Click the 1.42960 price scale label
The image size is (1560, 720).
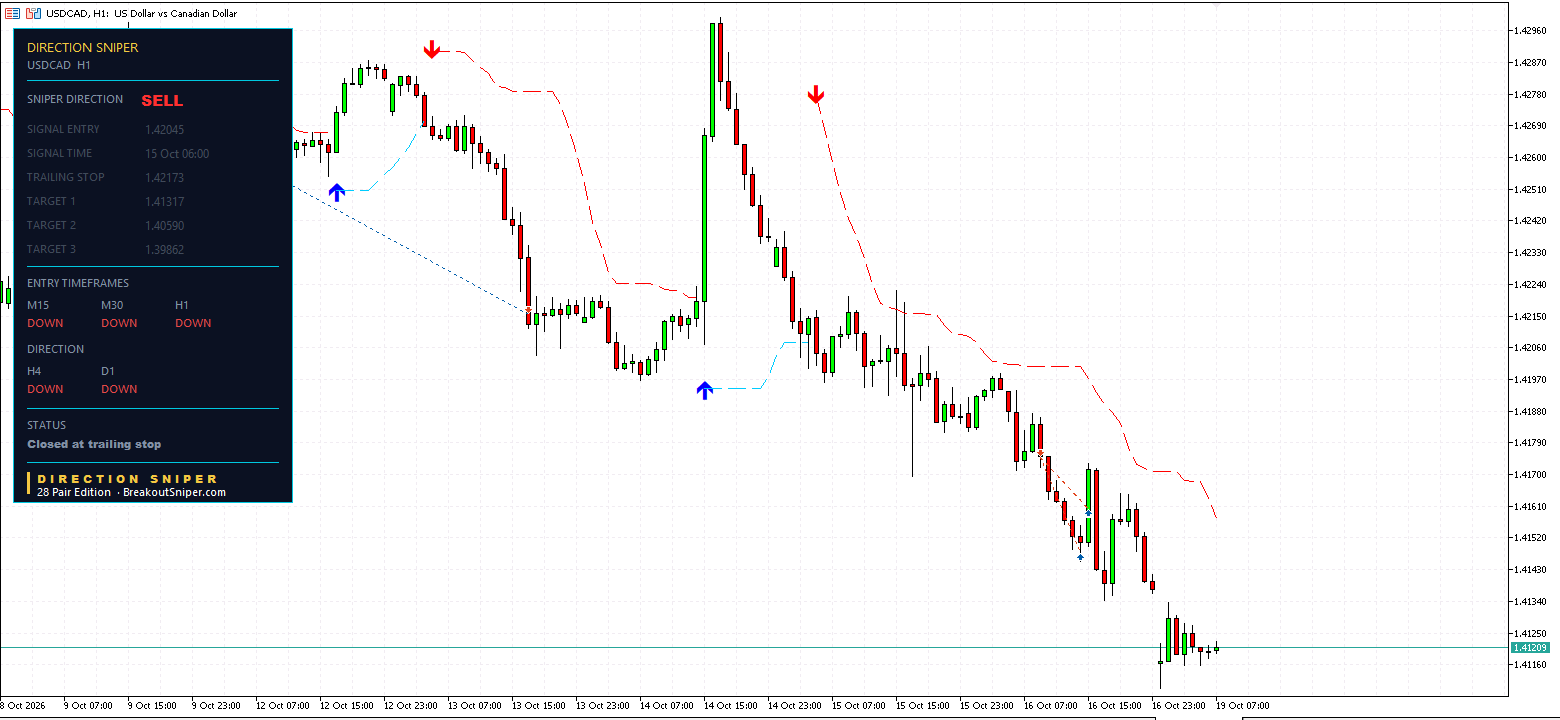(x=1530, y=31)
